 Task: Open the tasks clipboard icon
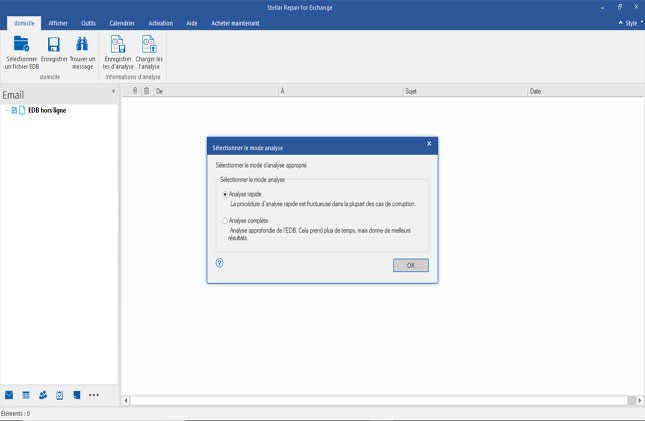click(60, 395)
